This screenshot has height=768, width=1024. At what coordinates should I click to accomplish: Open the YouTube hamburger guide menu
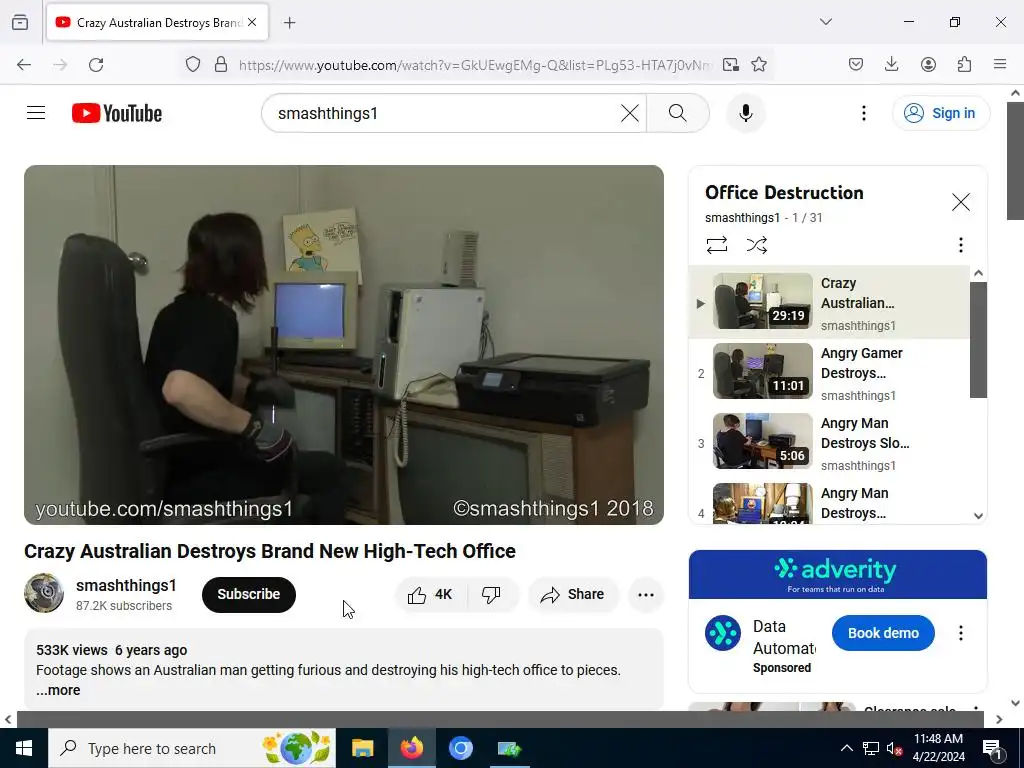pyautogui.click(x=36, y=113)
